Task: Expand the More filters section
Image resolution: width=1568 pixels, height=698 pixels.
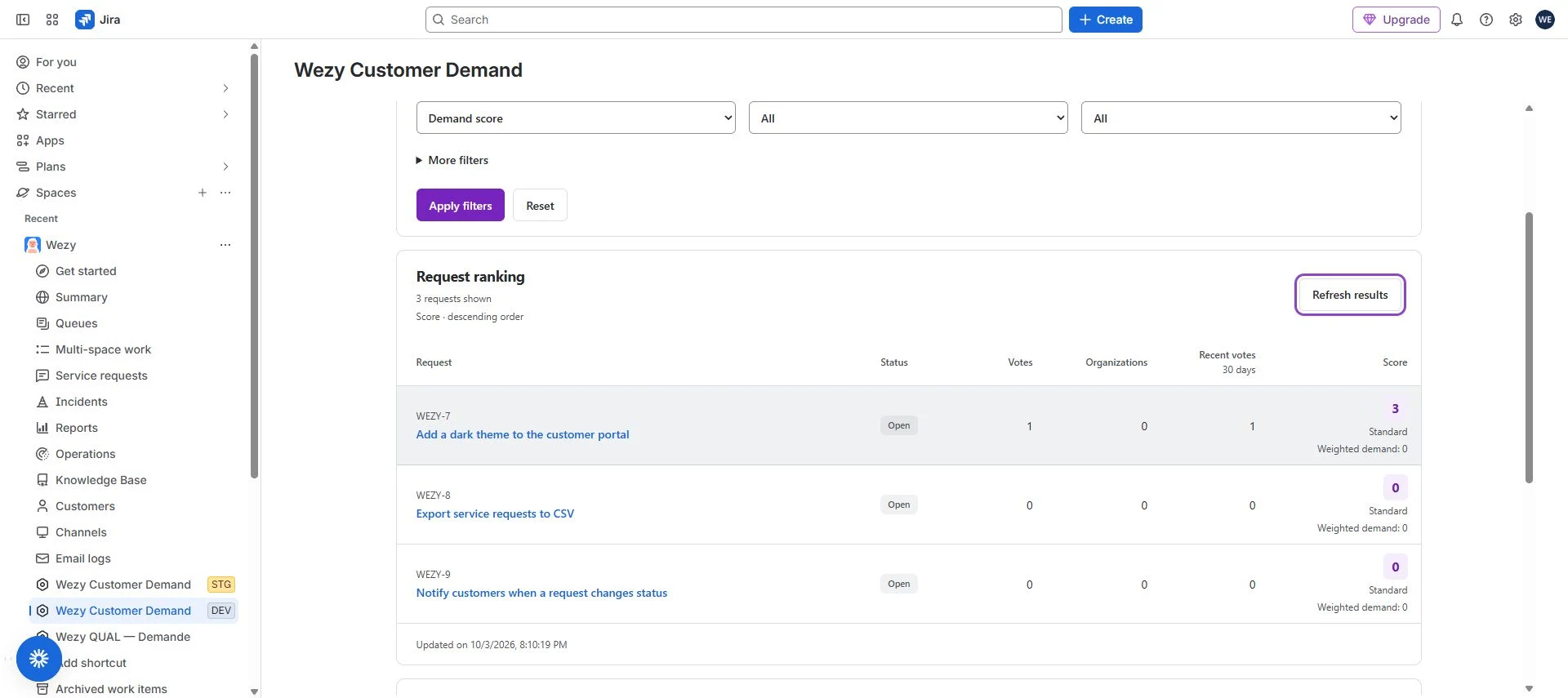Action: [x=452, y=160]
